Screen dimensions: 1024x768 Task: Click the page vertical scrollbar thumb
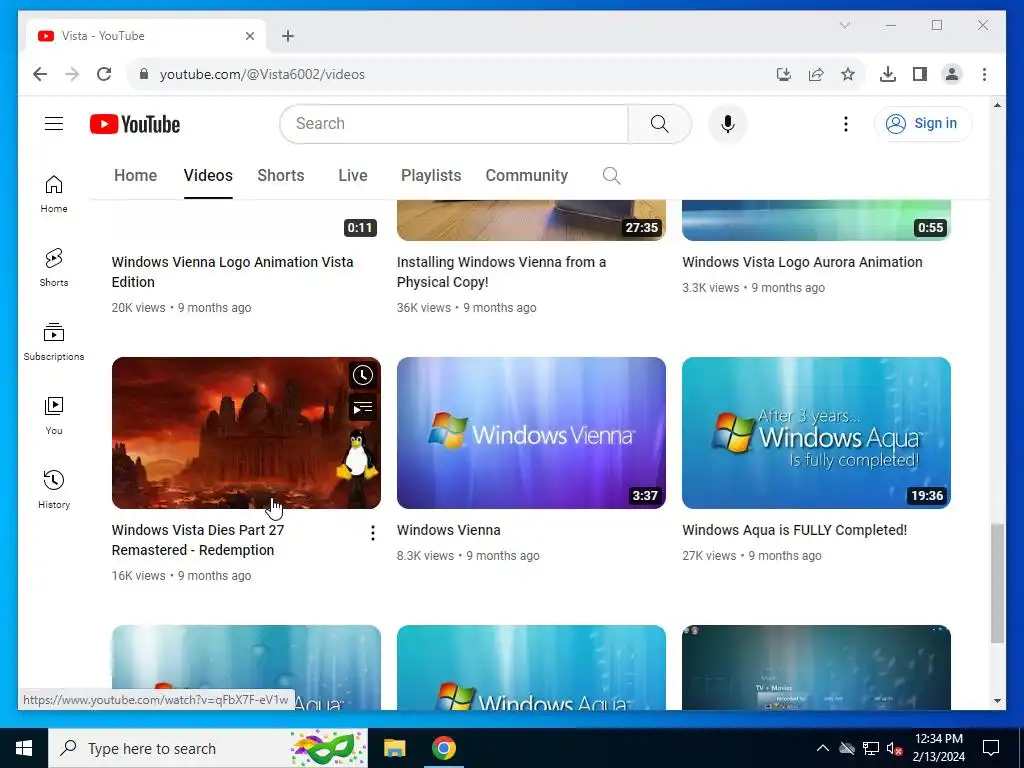(x=997, y=583)
